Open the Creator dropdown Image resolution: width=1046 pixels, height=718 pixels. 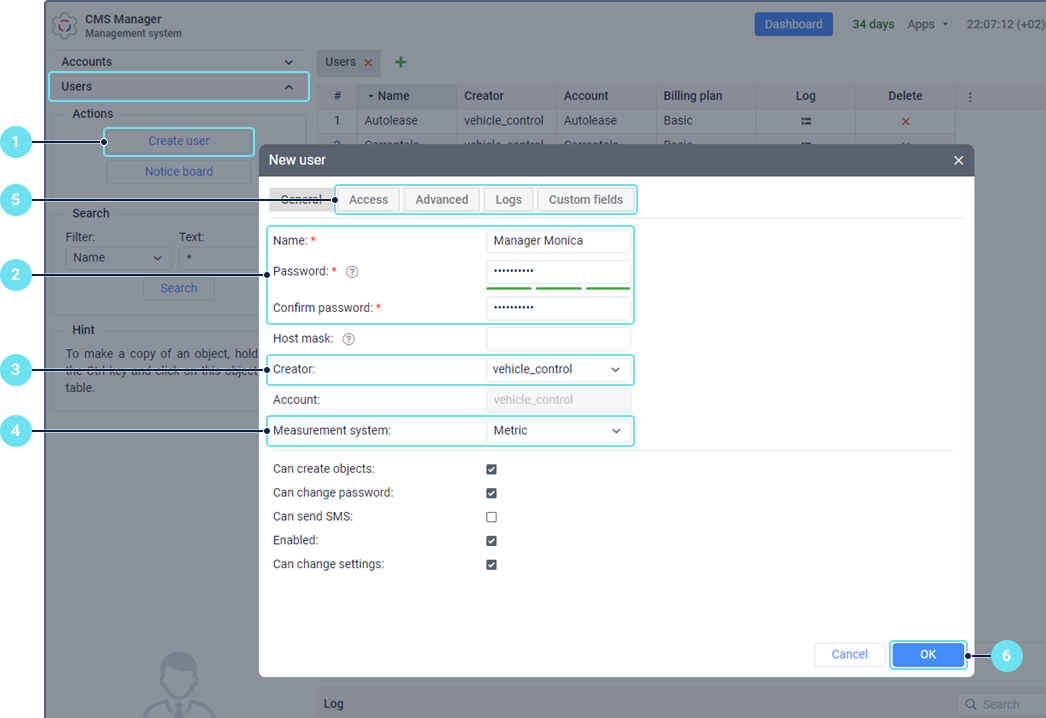click(x=558, y=370)
